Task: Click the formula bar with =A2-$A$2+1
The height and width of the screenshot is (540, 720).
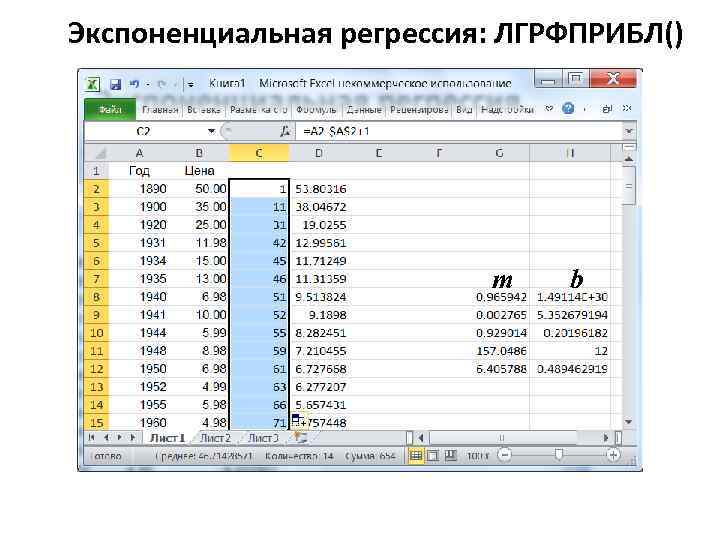Action: point(459,131)
